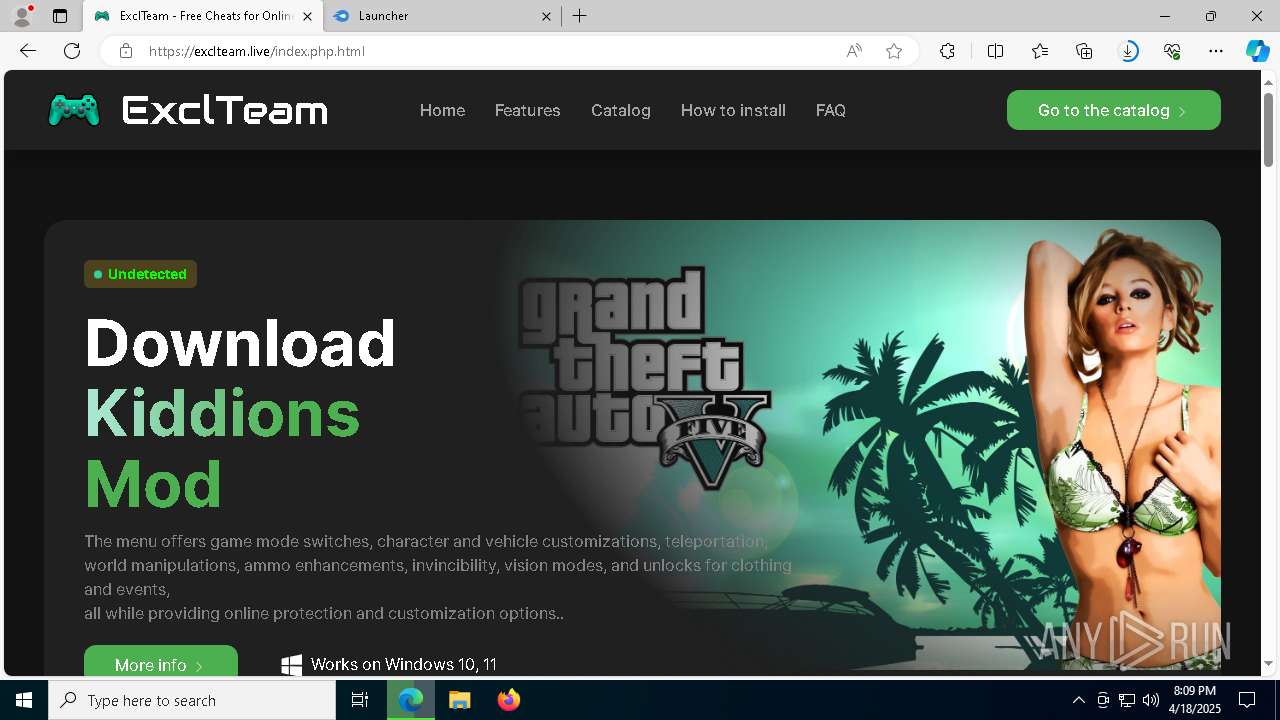
Task: Open Microsoft Edge from the taskbar
Action: tap(411, 700)
